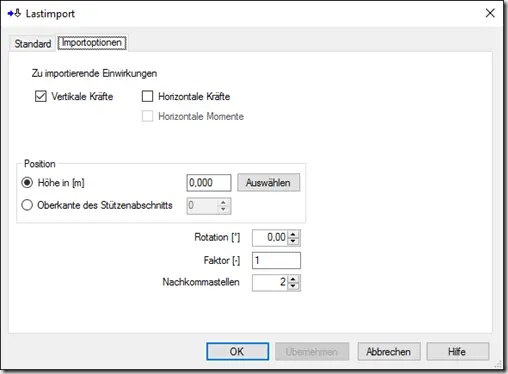This screenshot has height=374, width=508.
Task: Click the Stützenabschnitt number field
Action: [202, 205]
